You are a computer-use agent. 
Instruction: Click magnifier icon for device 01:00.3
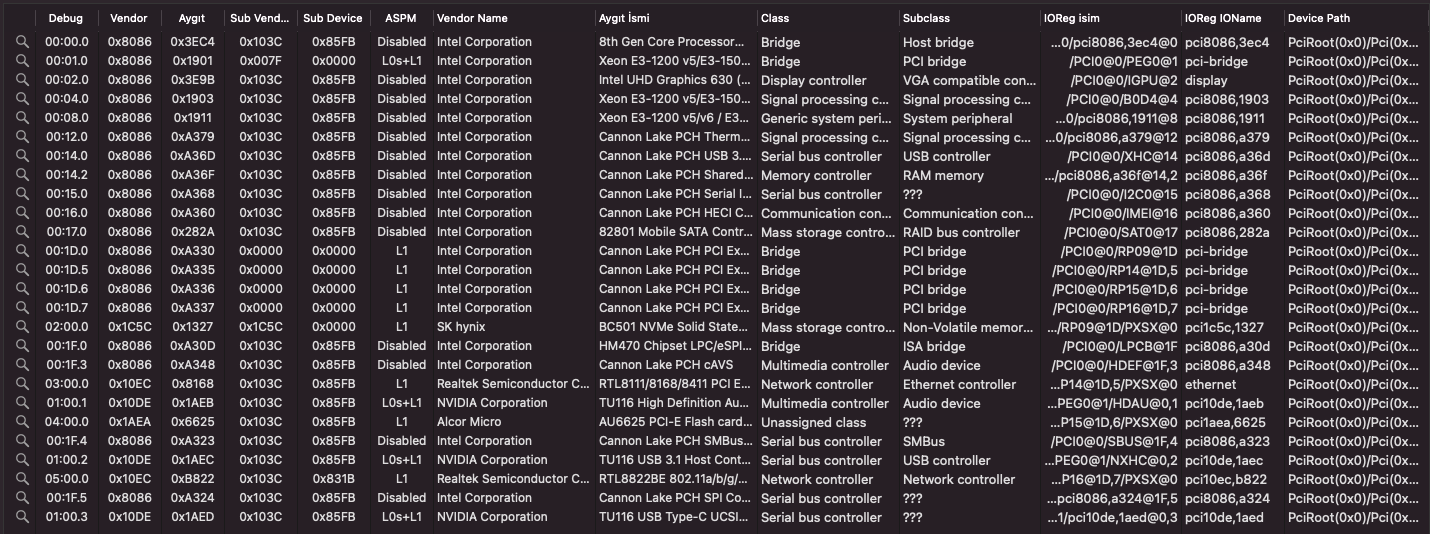pos(22,517)
